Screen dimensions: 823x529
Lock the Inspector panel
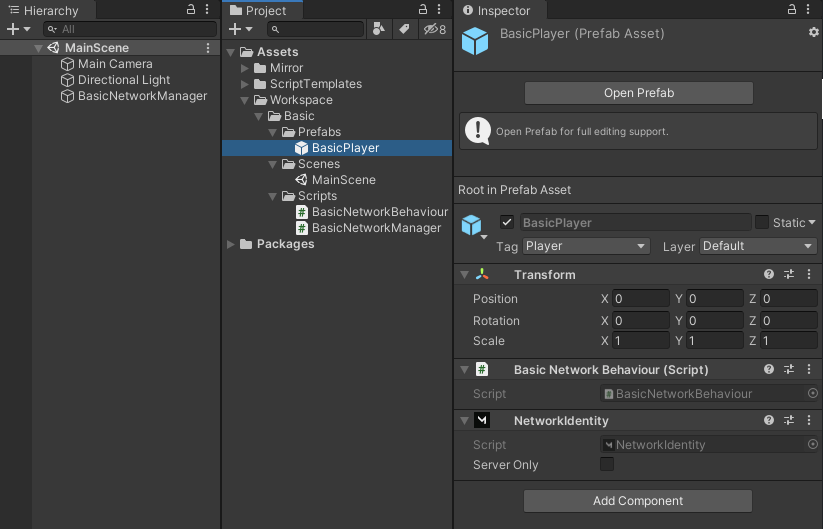tap(792, 9)
